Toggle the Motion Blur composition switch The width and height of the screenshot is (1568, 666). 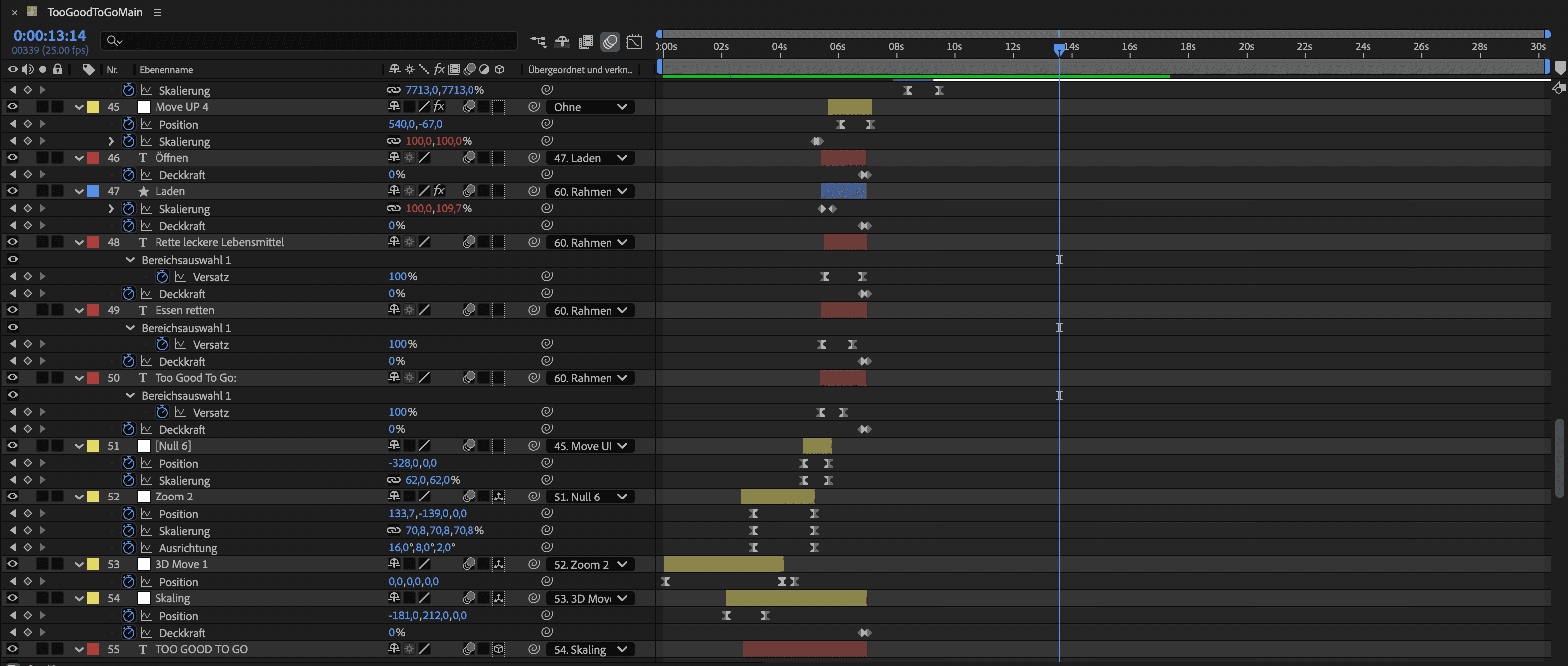609,41
